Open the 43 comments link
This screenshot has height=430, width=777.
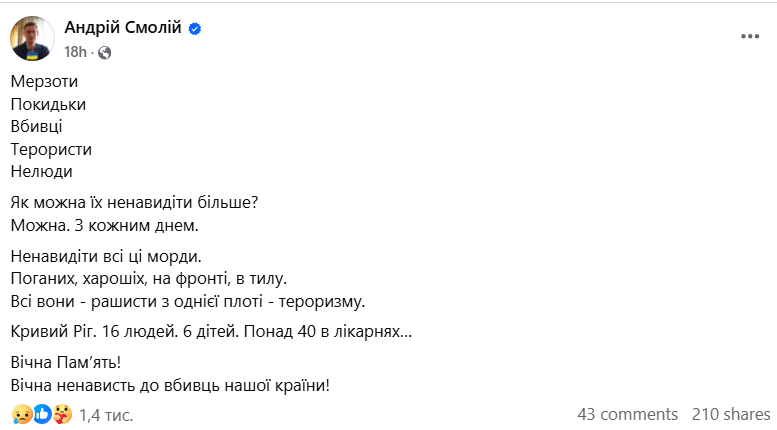click(x=627, y=414)
